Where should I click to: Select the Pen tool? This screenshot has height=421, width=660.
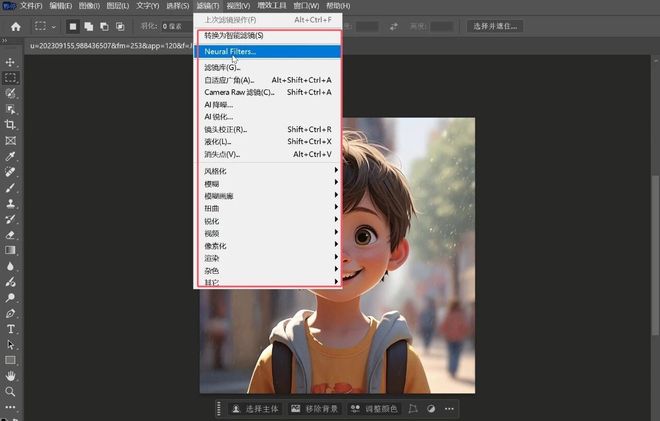coord(10,314)
